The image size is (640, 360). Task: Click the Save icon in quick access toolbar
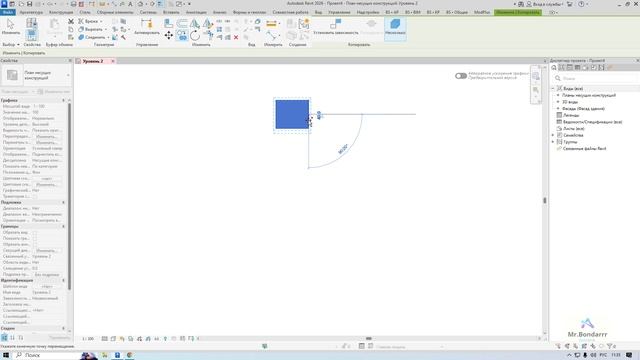(x=29, y=4)
